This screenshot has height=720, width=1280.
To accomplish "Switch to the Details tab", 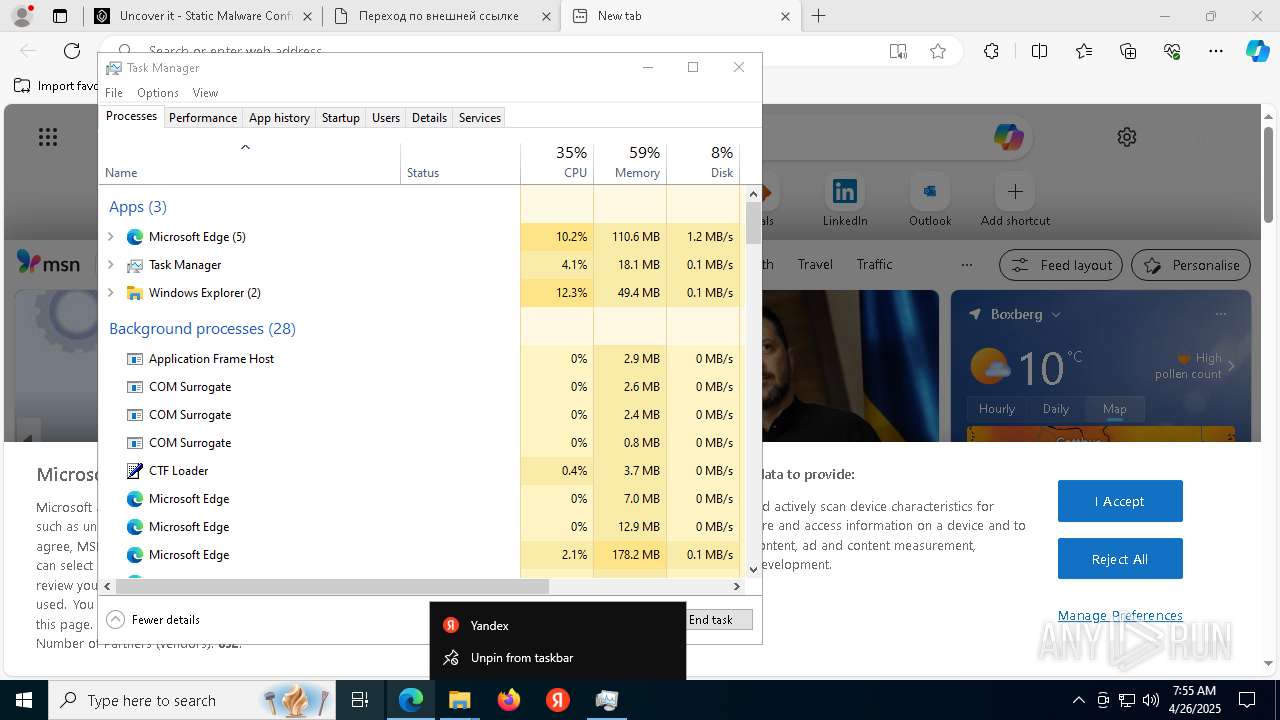I will coord(429,117).
